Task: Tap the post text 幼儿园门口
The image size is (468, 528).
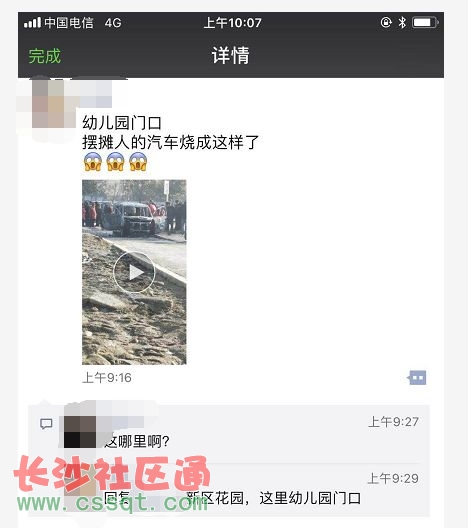Action: 122,123
